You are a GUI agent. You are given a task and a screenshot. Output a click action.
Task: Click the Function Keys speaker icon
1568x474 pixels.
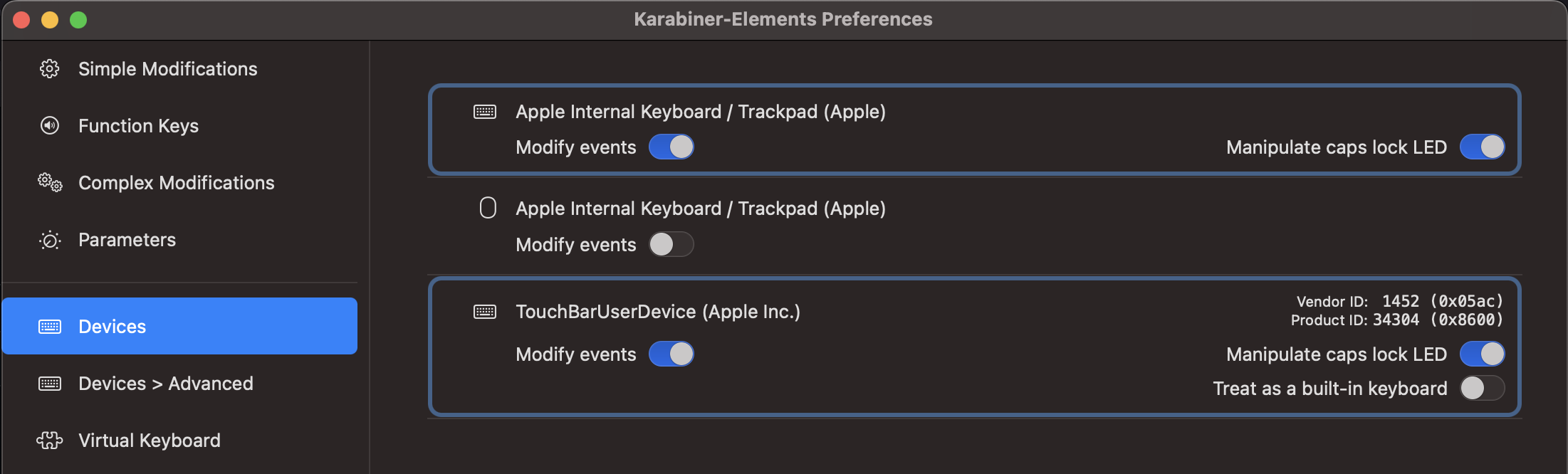[x=48, y=125]
